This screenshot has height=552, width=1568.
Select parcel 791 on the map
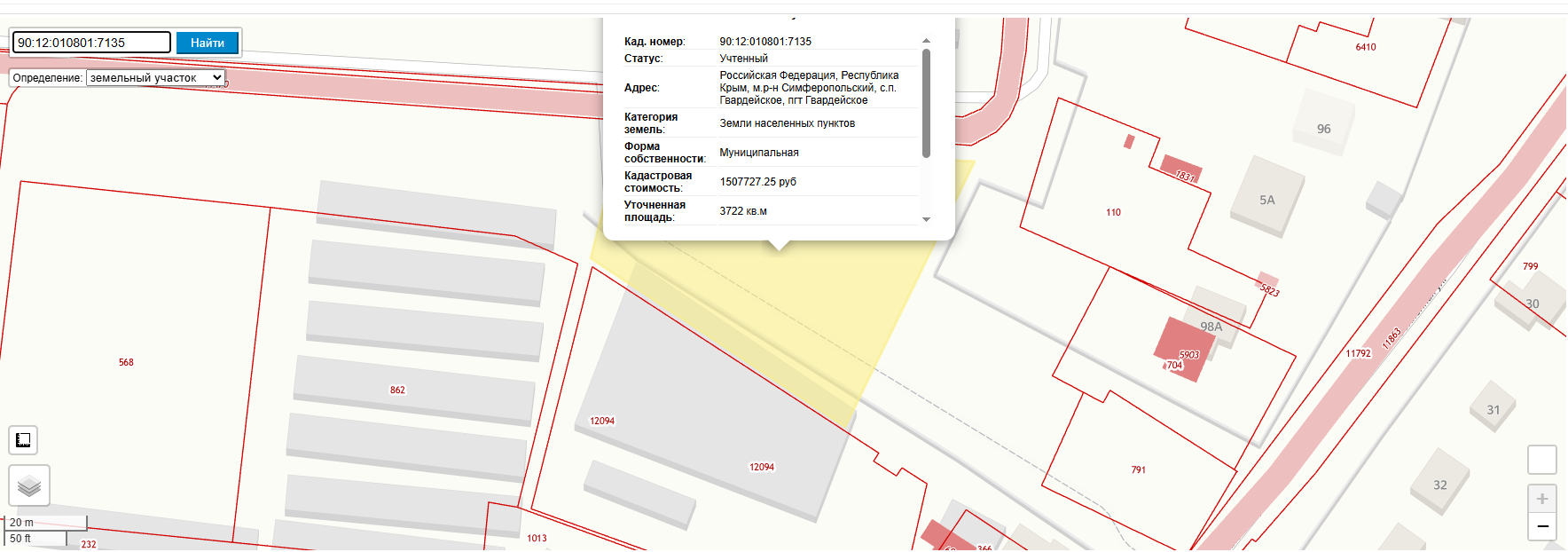tap(1138, 469)
